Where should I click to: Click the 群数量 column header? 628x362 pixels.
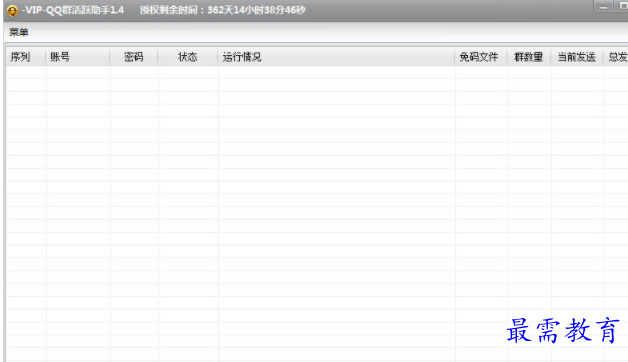coord(529,57)
